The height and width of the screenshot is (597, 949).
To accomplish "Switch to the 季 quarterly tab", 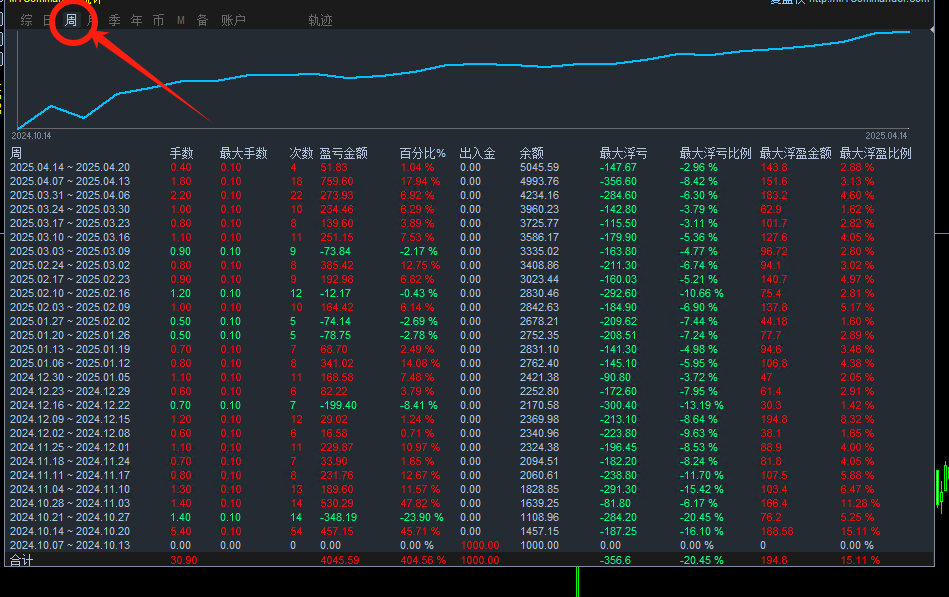I will tap(114, 20).
